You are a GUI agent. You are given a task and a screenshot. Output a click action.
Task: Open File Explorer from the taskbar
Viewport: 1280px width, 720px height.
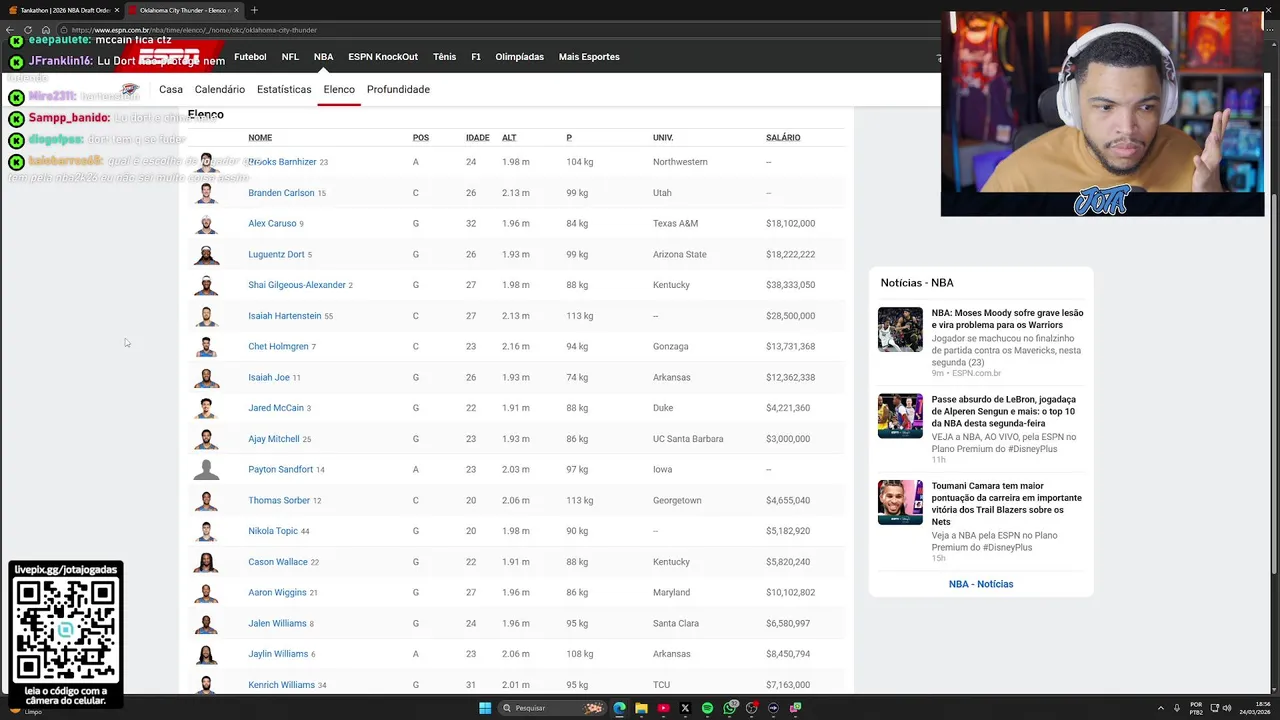[641, 708]
